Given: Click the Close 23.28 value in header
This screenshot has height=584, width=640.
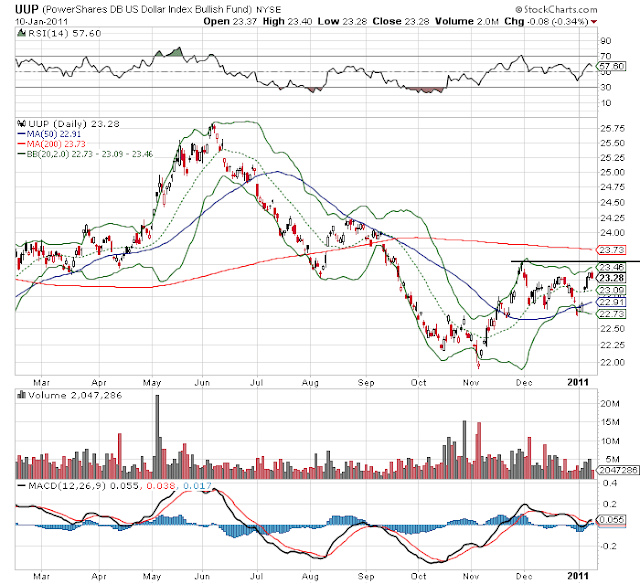Looking at the screenshot, I should tap(400, 21).
